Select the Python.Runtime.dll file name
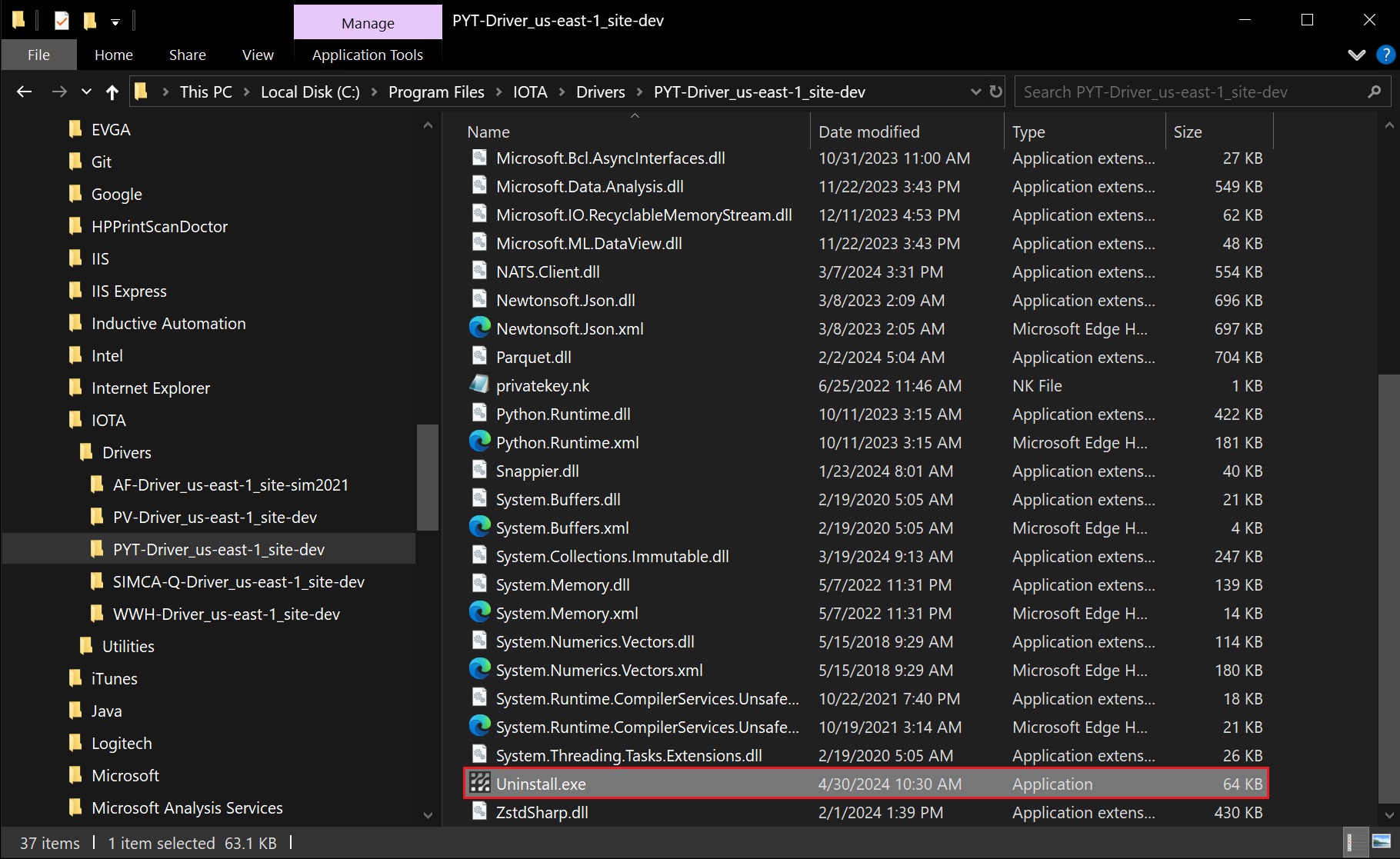 click(563, 414)
